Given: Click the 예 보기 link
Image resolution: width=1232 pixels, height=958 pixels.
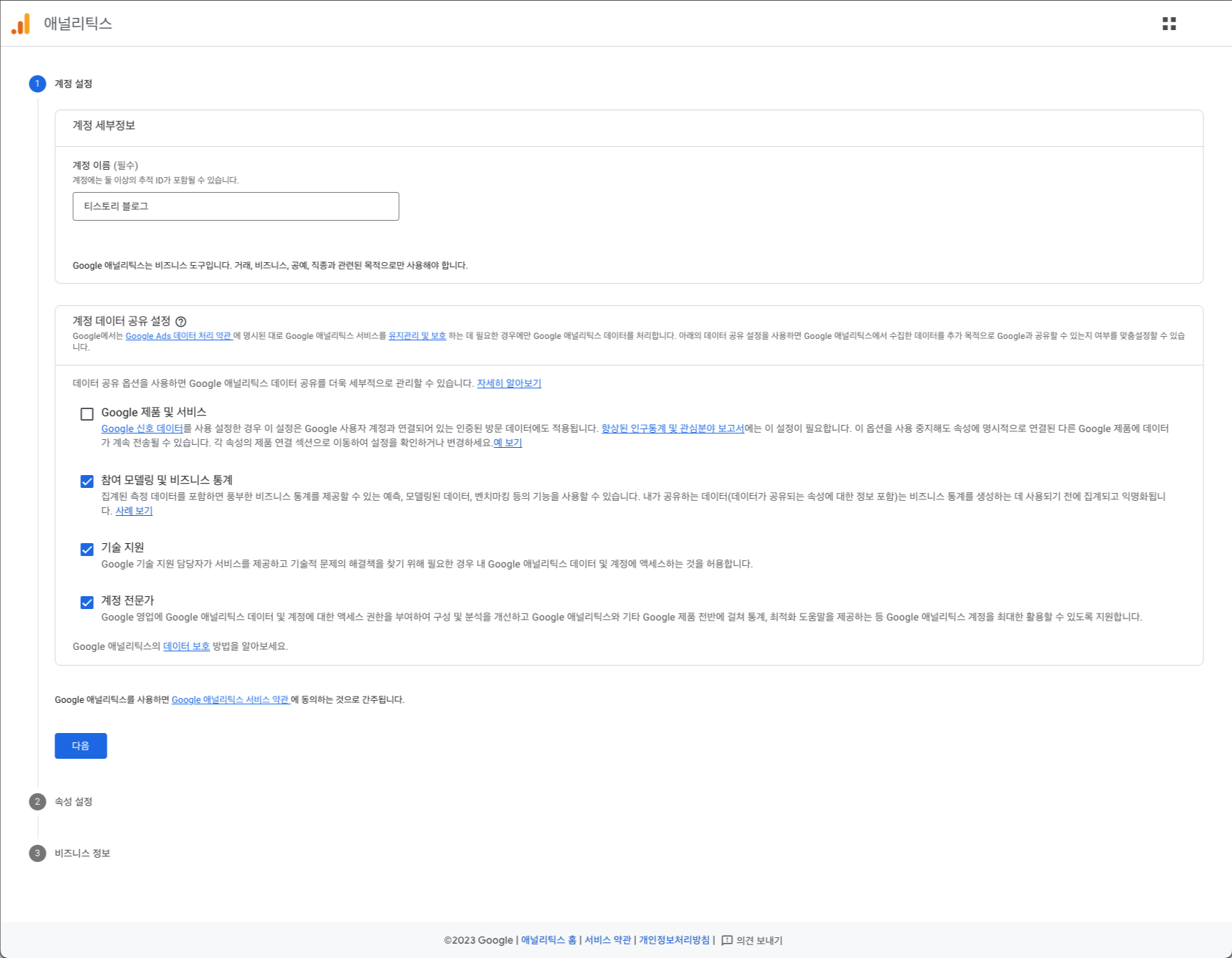Looking at the screenshot, I should [508, 443].
